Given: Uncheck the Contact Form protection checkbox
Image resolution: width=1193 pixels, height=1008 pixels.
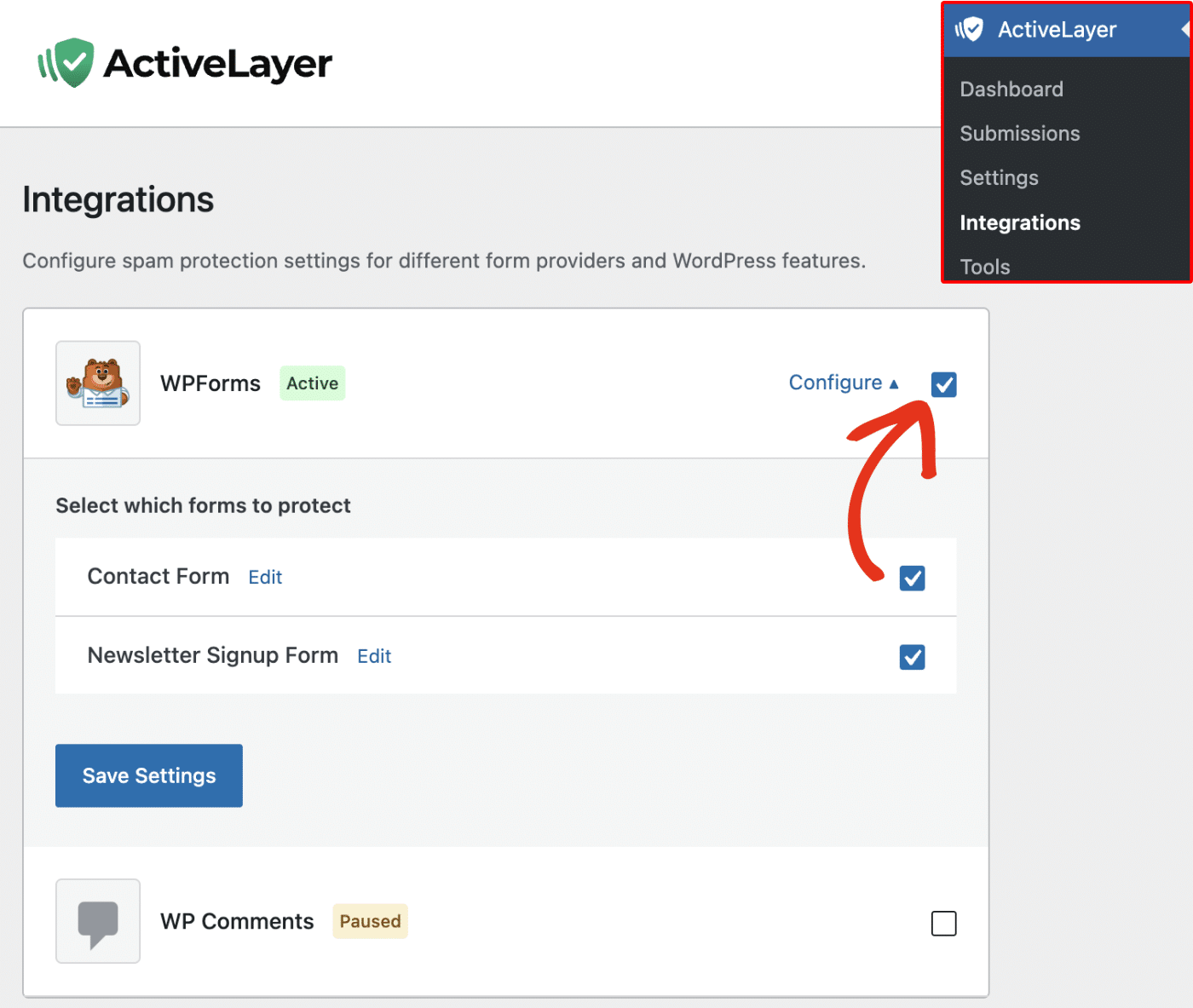Looking at the screenshot, I should coord(912,578).
